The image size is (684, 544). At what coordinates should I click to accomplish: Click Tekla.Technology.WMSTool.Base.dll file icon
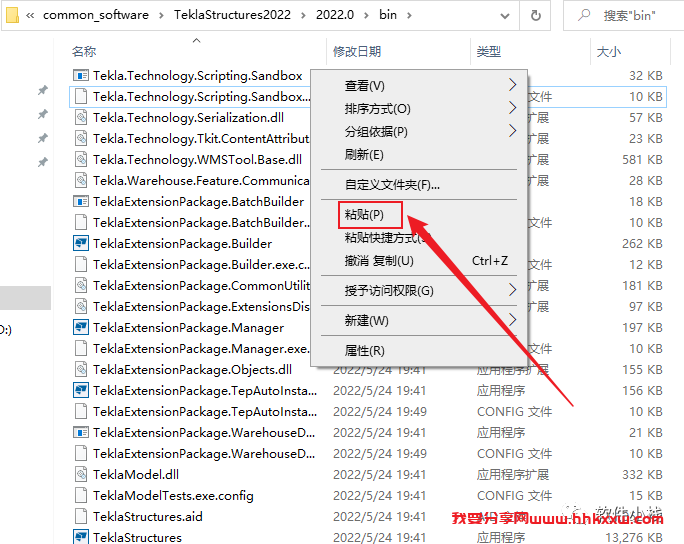[81, 160]
